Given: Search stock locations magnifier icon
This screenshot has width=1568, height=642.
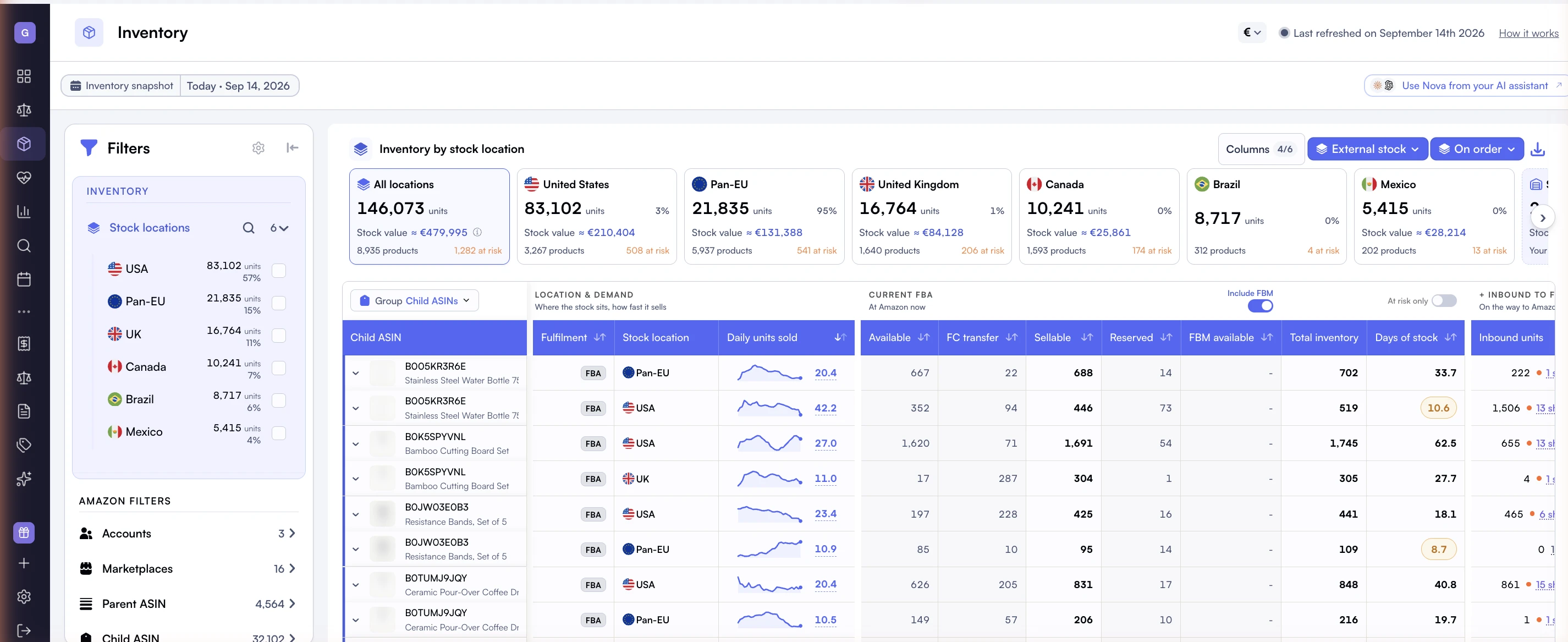Looking at the screenshot, I should click(x=249, y=228).
